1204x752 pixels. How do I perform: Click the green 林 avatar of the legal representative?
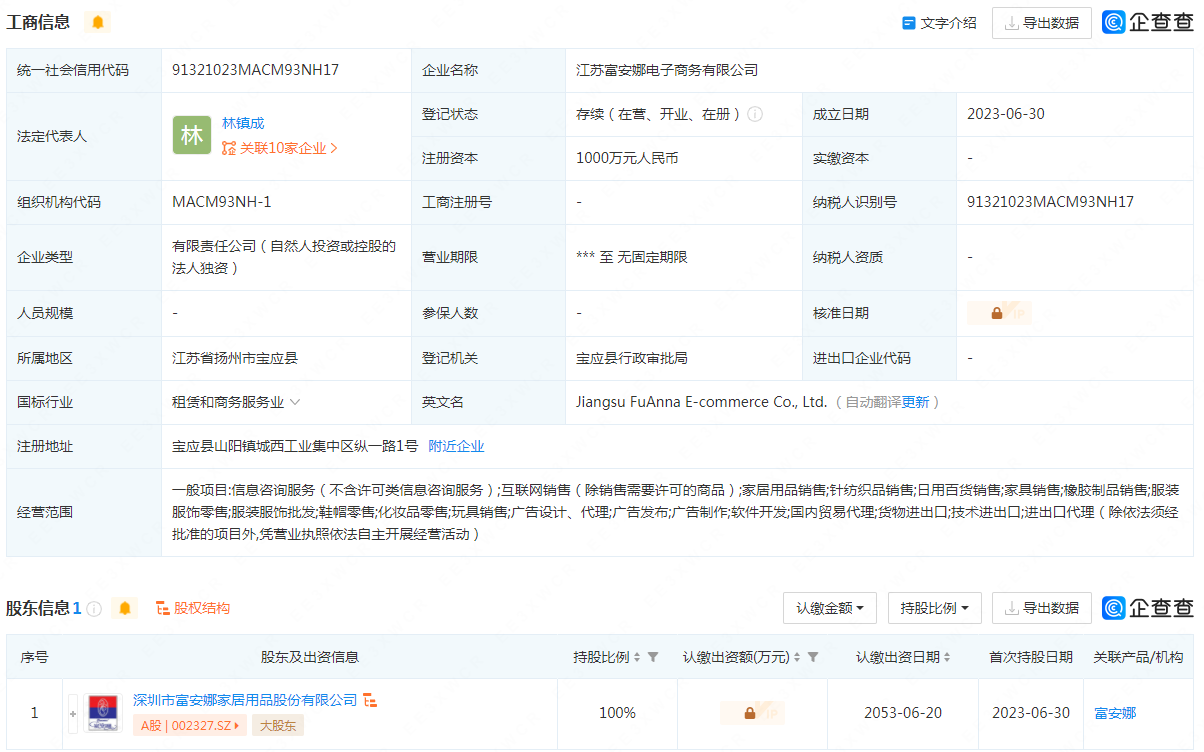coord(191,136)
